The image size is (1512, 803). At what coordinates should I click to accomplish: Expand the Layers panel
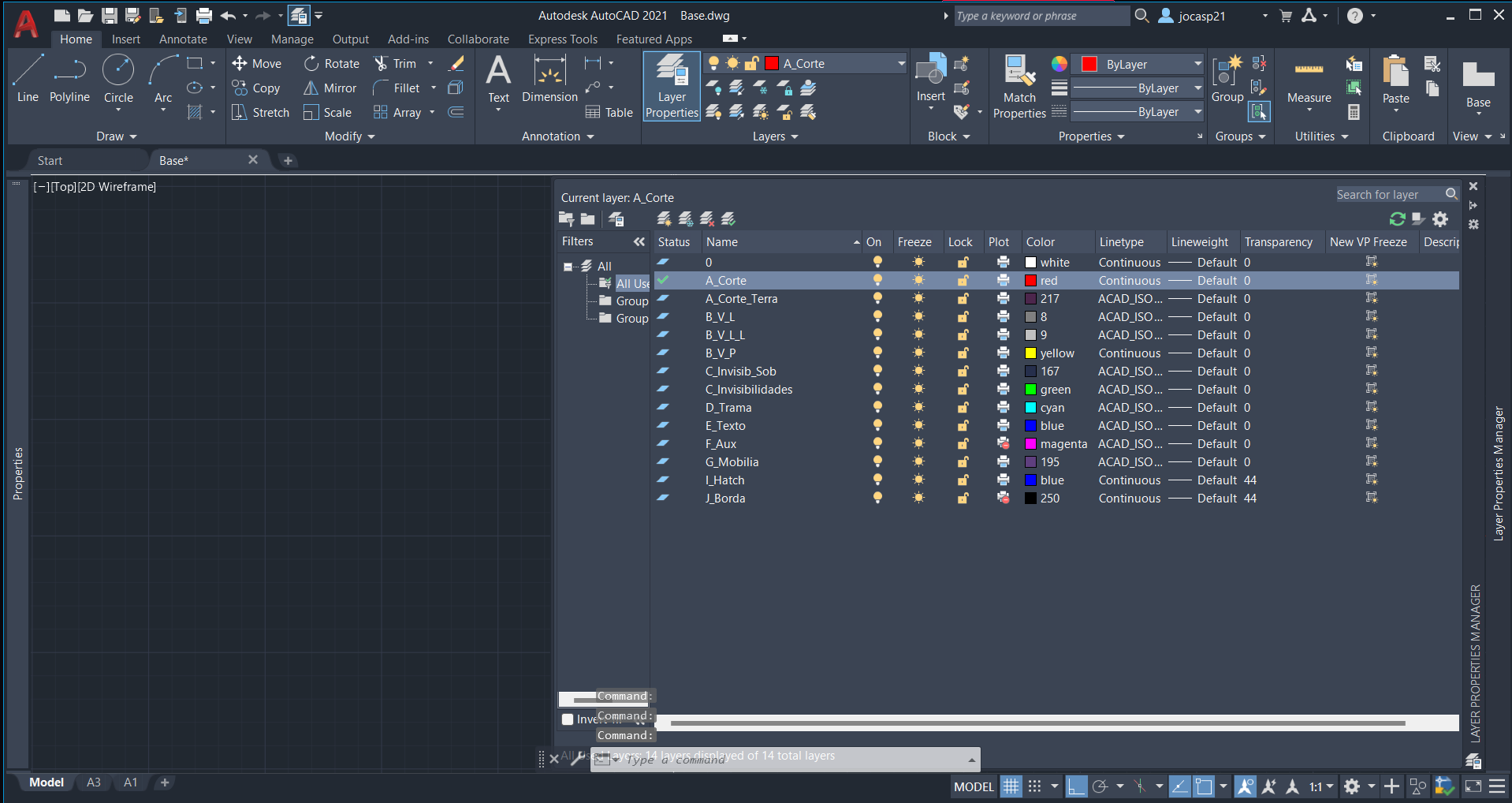[x=775, y=136]
